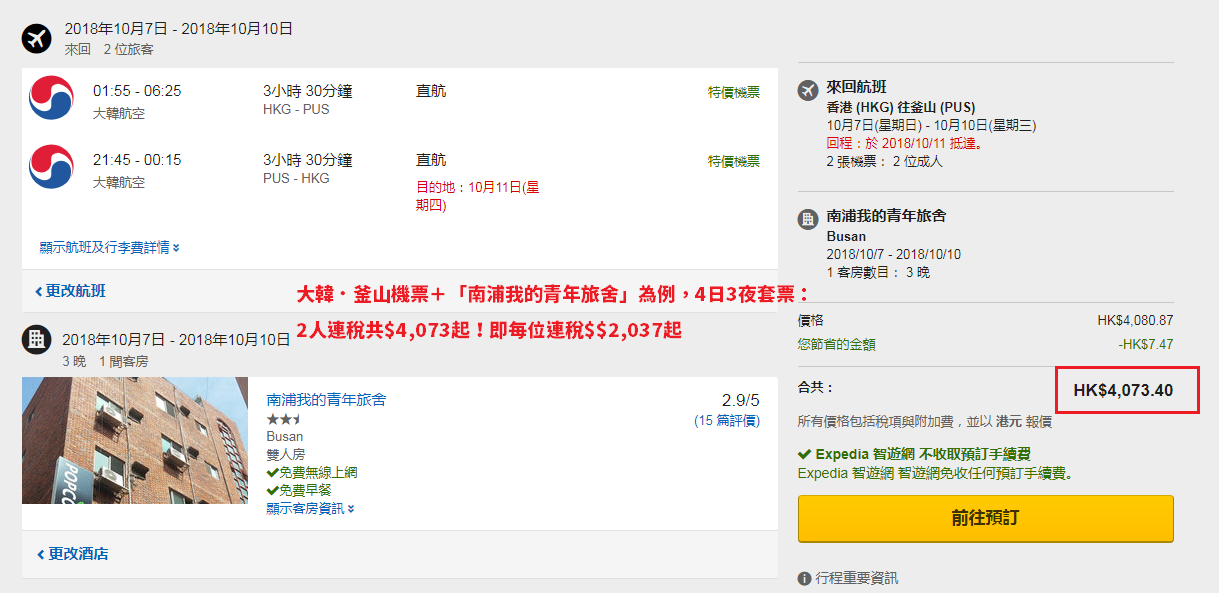
Task: Click the 10月7日(星期日) - 10月10日(星期三) dates
Action: (932, 125)
